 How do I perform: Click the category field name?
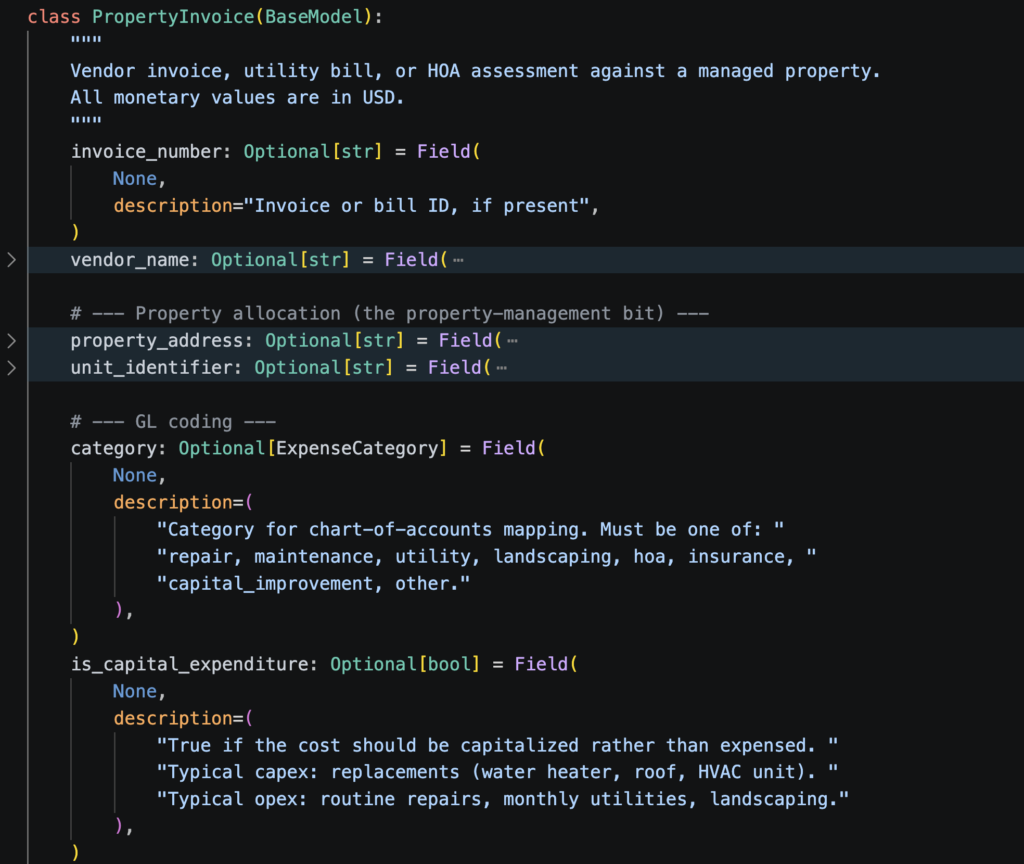pos(114,449)
